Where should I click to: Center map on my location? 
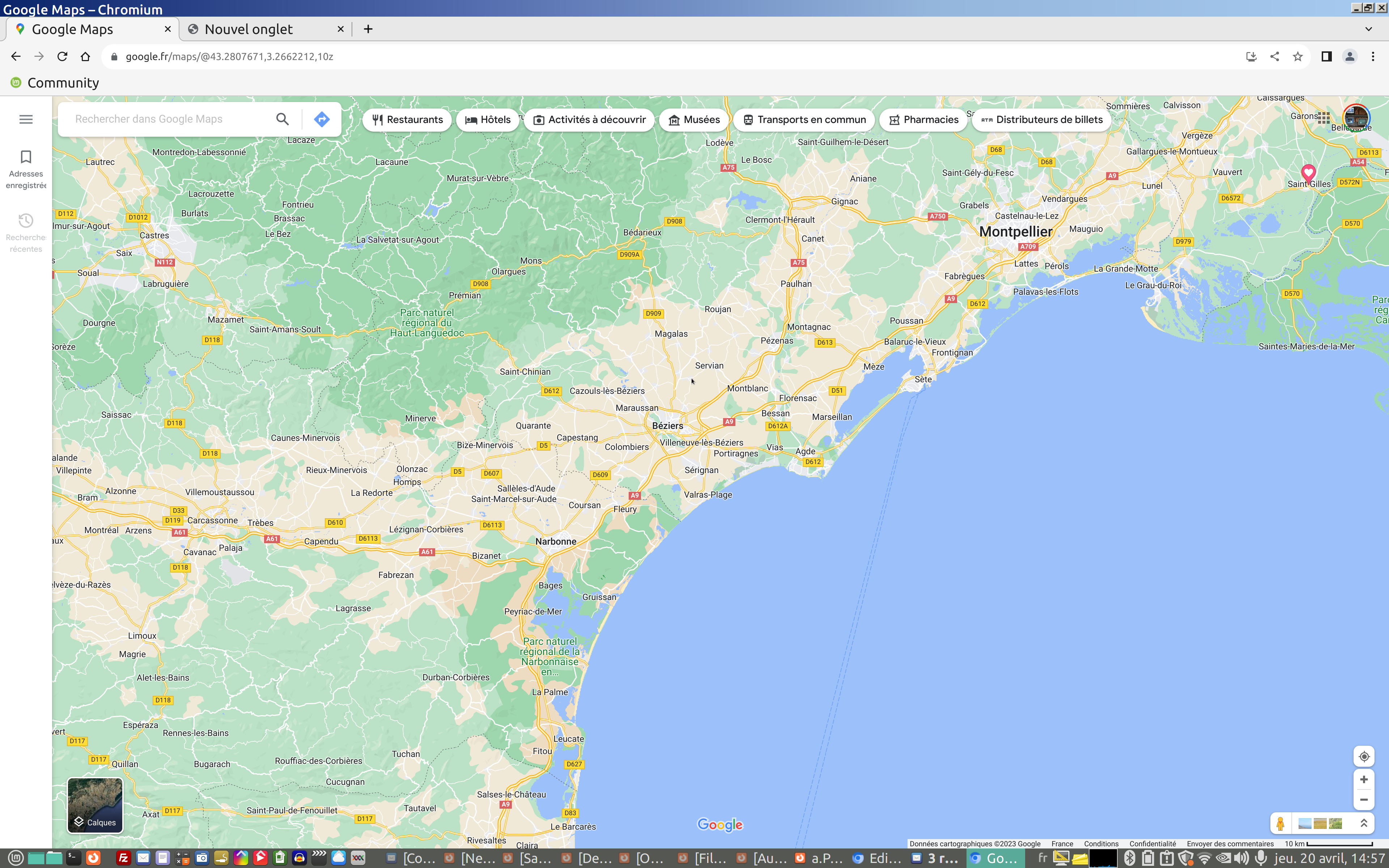pos(1364,757)
